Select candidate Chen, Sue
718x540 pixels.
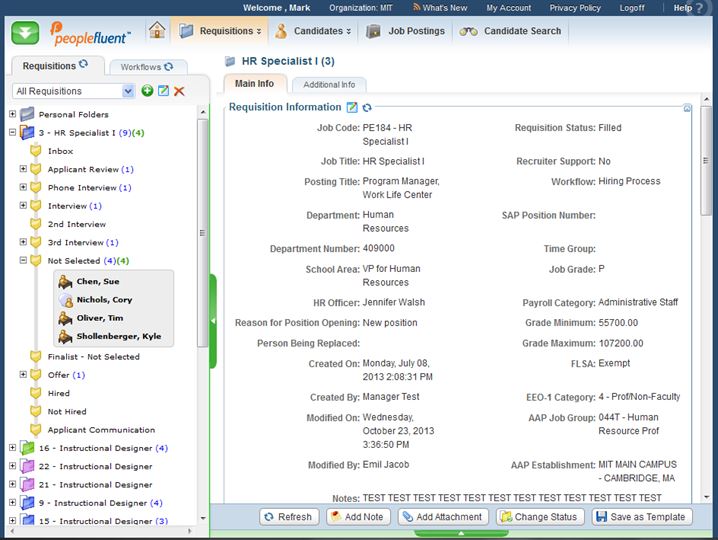tap(98, 282)
